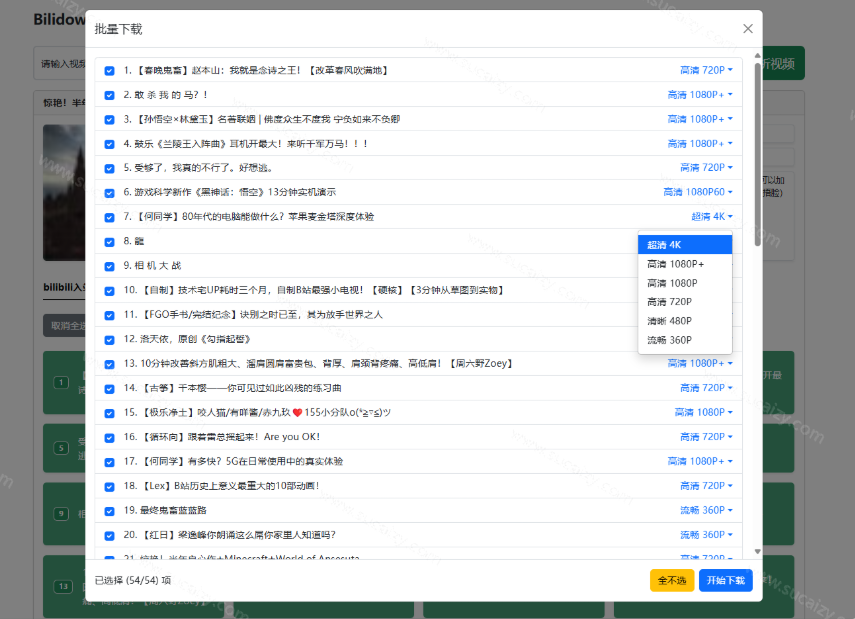
Task: Uncheck video 19 最终鬼畜蓝蓝路 checkbox
Action: pos(110,512)
